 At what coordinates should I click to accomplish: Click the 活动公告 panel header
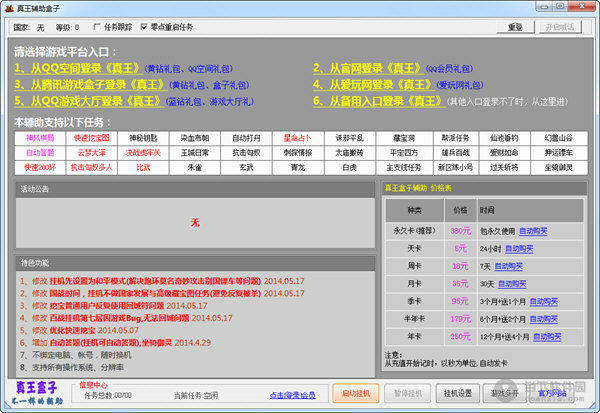(x=195, y=189)
